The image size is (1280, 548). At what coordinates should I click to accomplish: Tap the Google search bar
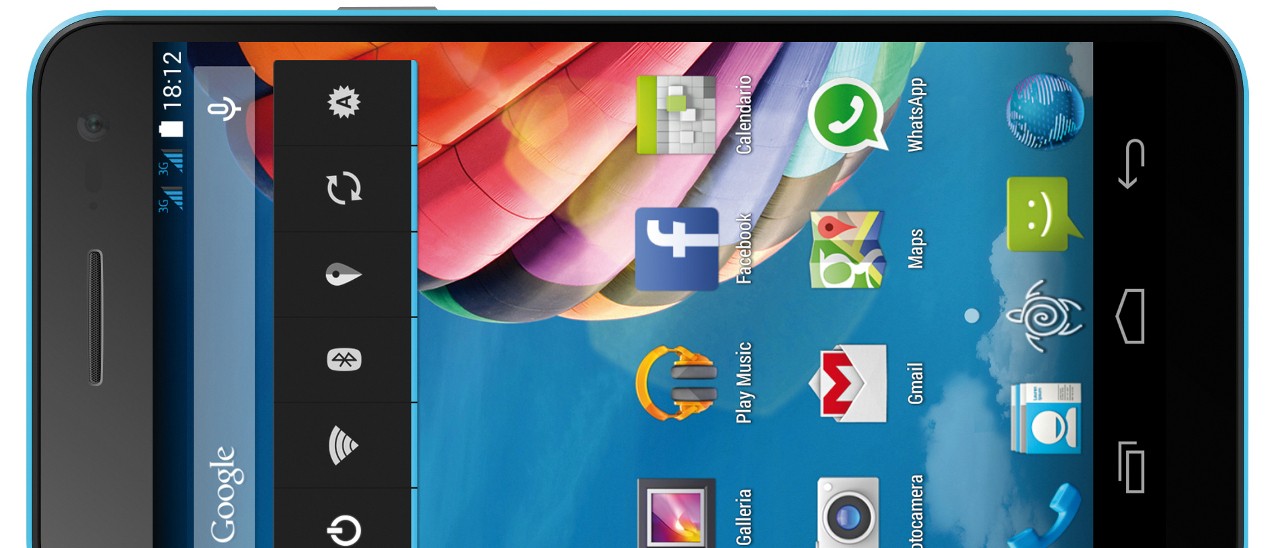(224, 307)
